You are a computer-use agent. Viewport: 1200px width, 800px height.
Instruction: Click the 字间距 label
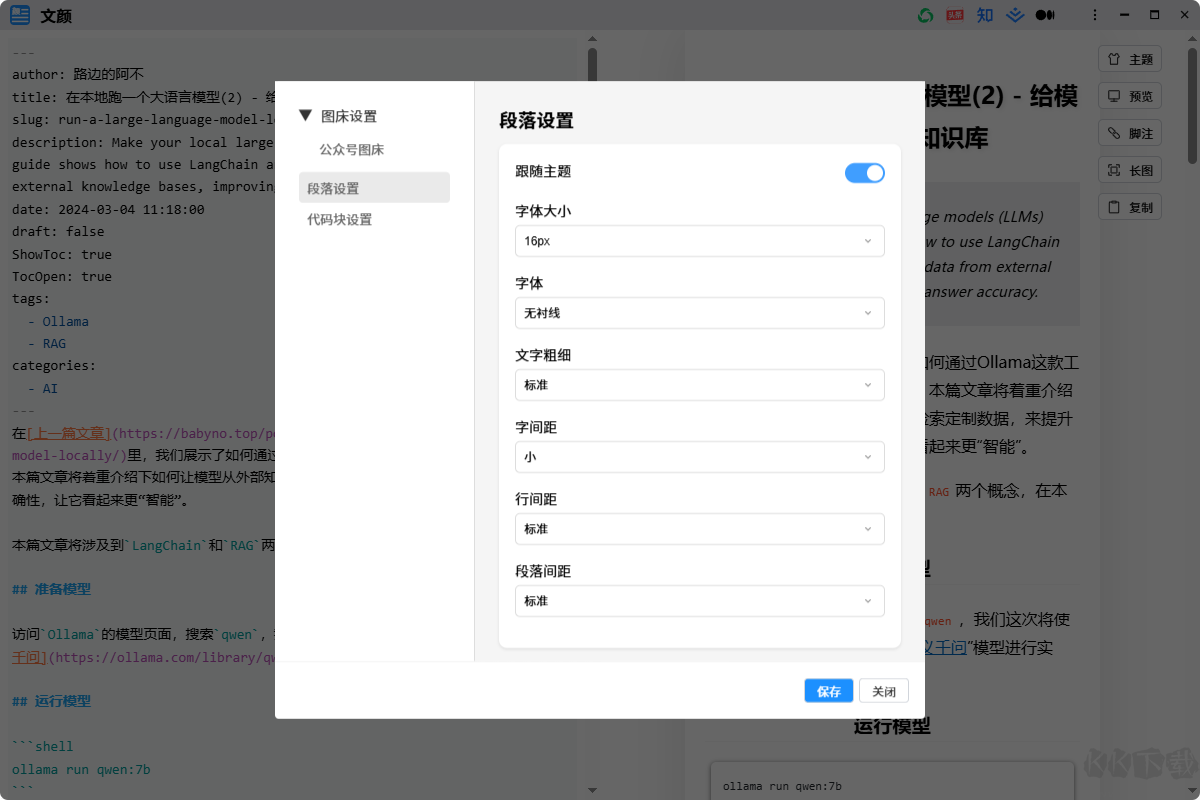(x=536, y=428)
